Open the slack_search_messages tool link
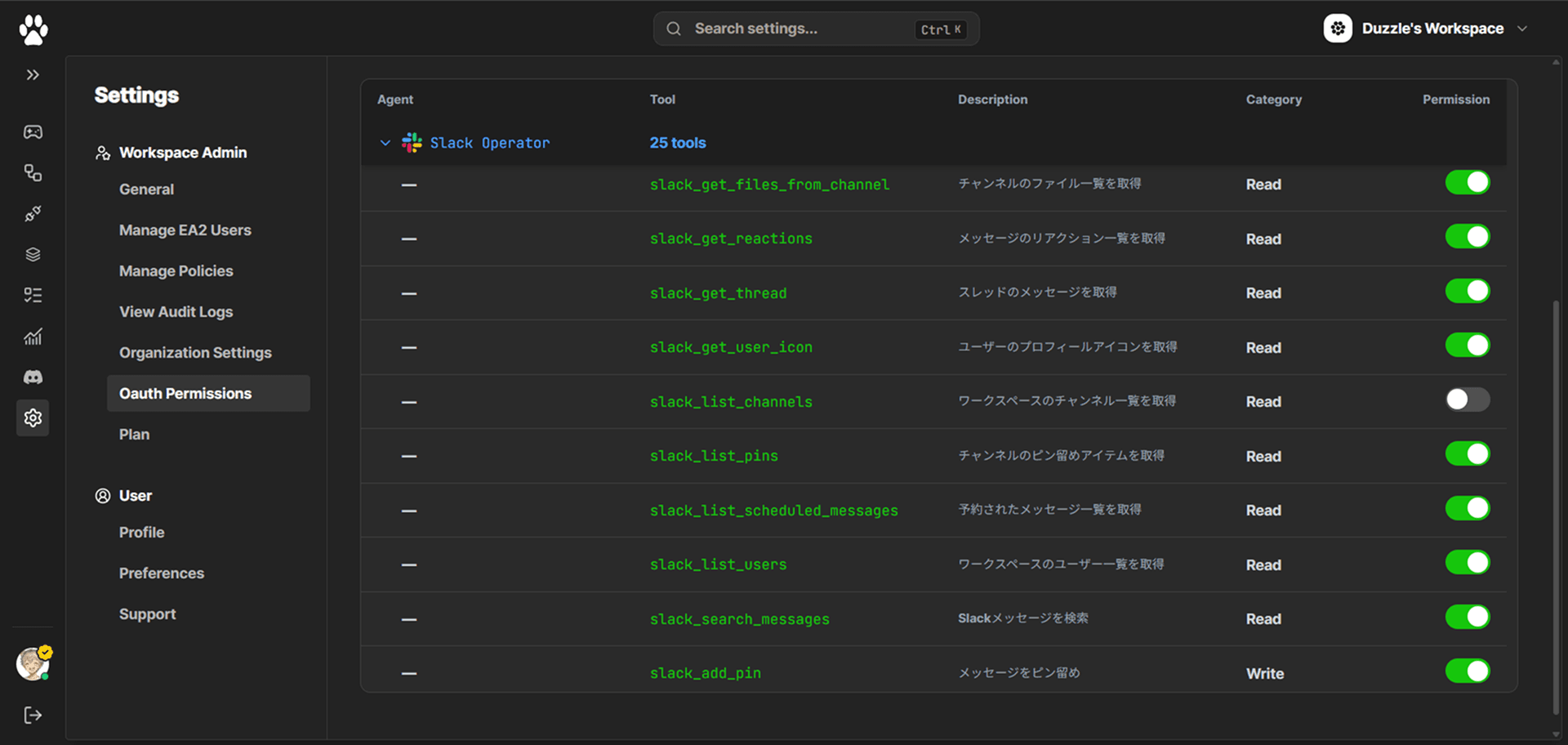This screenshot has width=1568, height=745. click(x=739, y=618)
